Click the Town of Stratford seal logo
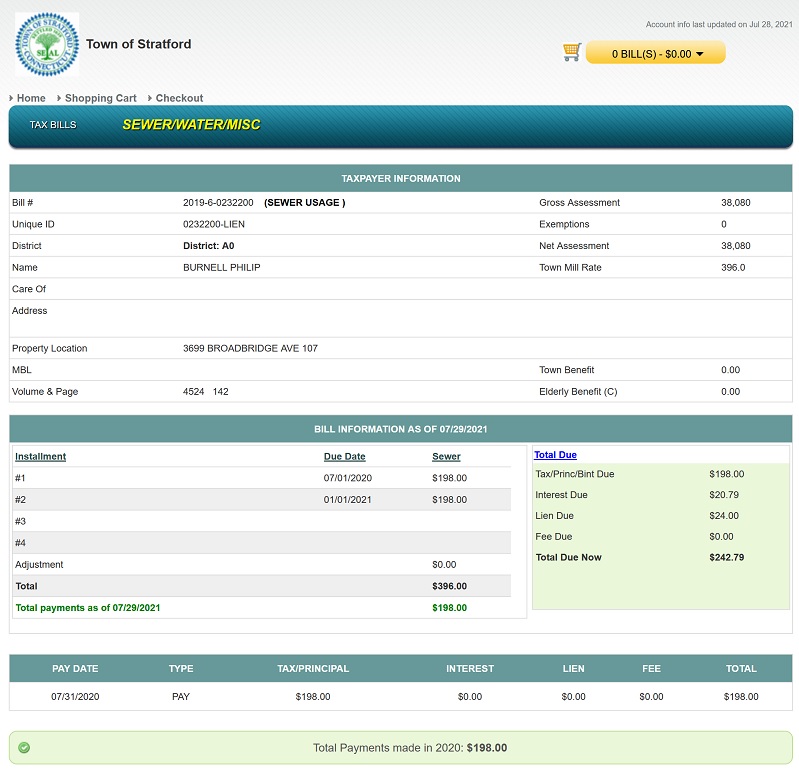This screenshot has width=799, height=770. point(47,44)
